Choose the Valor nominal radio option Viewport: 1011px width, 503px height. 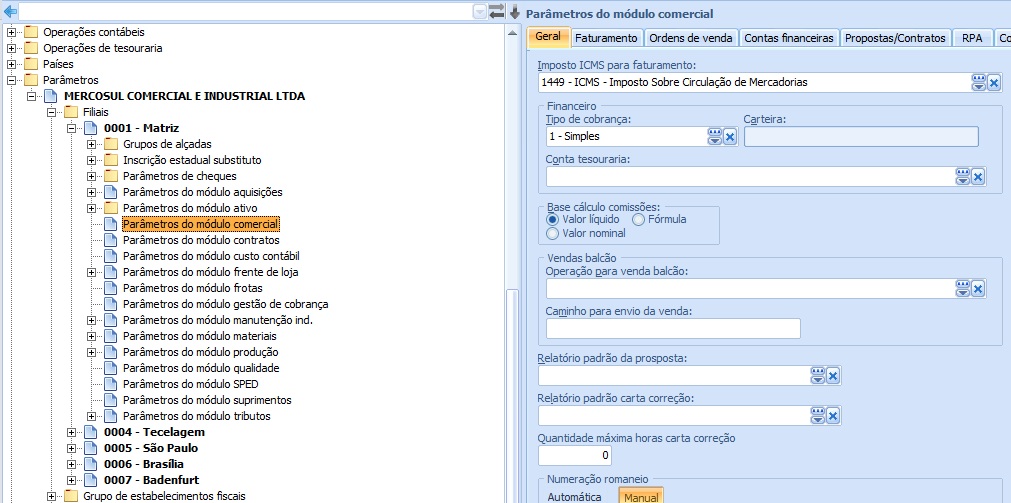tap(552, 233)
